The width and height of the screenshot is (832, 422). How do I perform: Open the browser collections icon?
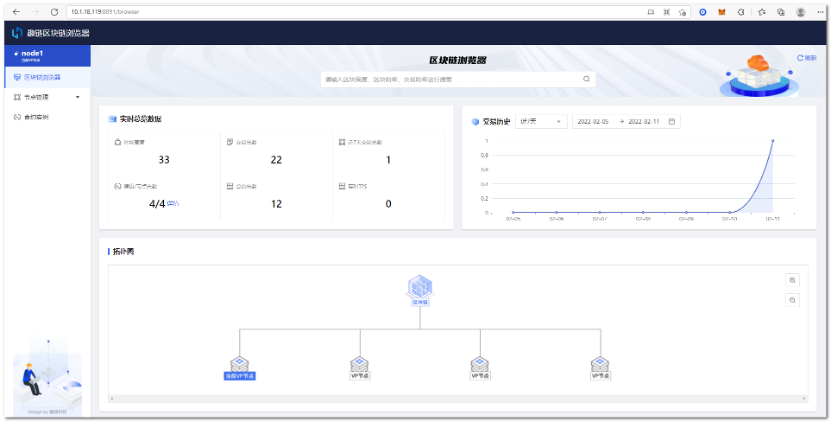781,12
